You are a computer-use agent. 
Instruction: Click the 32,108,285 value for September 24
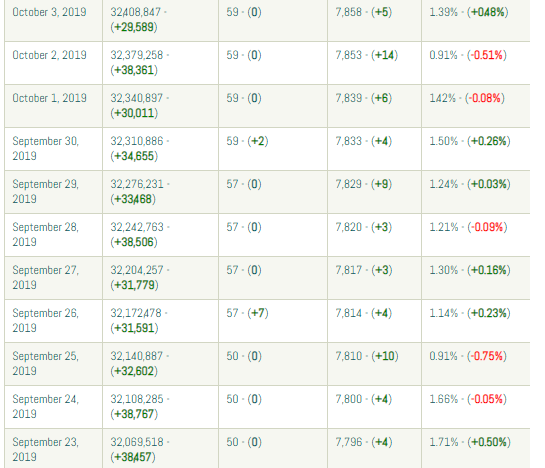137,399
